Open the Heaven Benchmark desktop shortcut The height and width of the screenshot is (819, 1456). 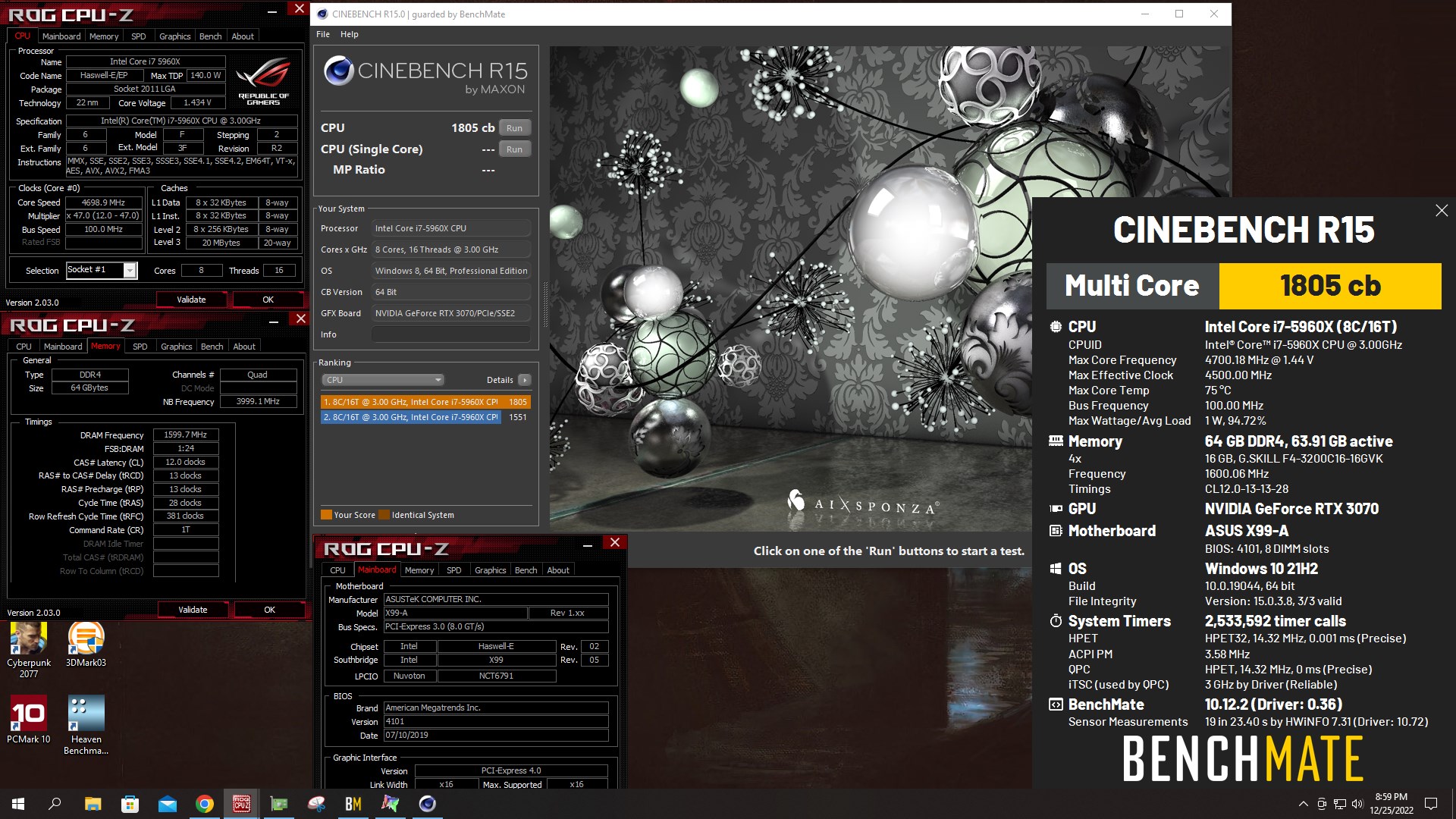coord(86,725)
